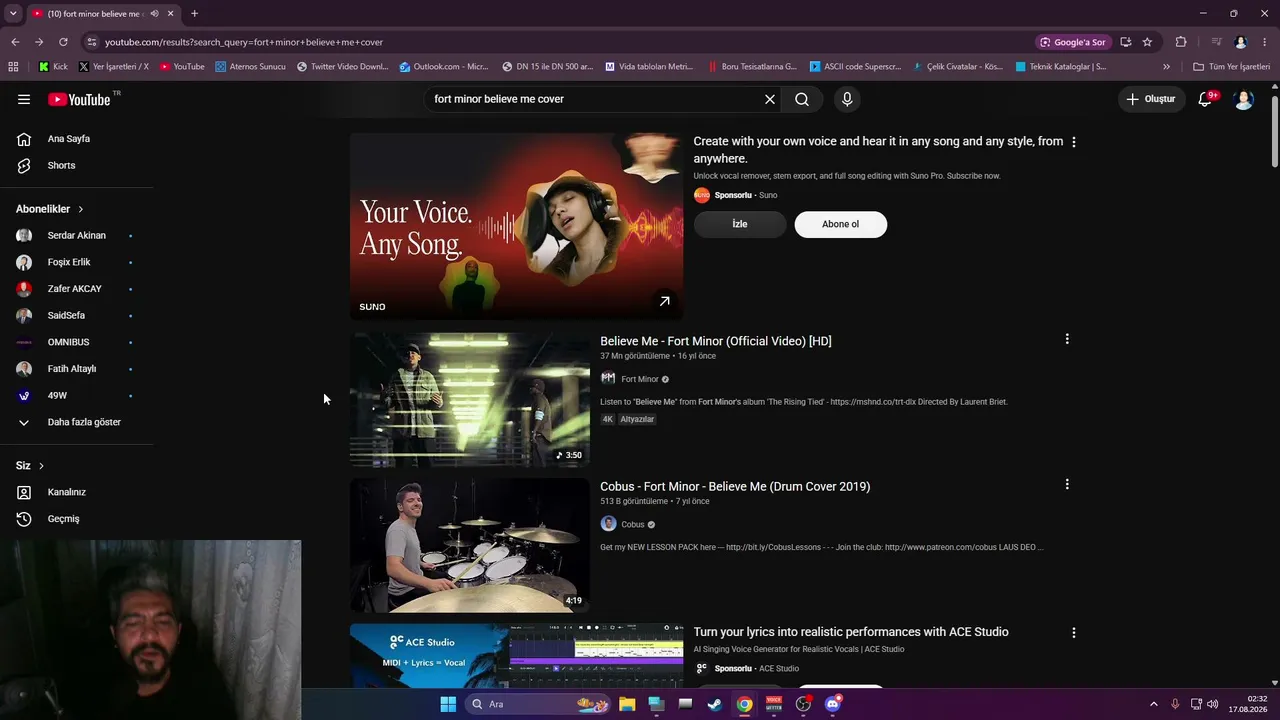Clear the search query with the X
Viewport: 1280px width, 720px height.
pos(770,99)
